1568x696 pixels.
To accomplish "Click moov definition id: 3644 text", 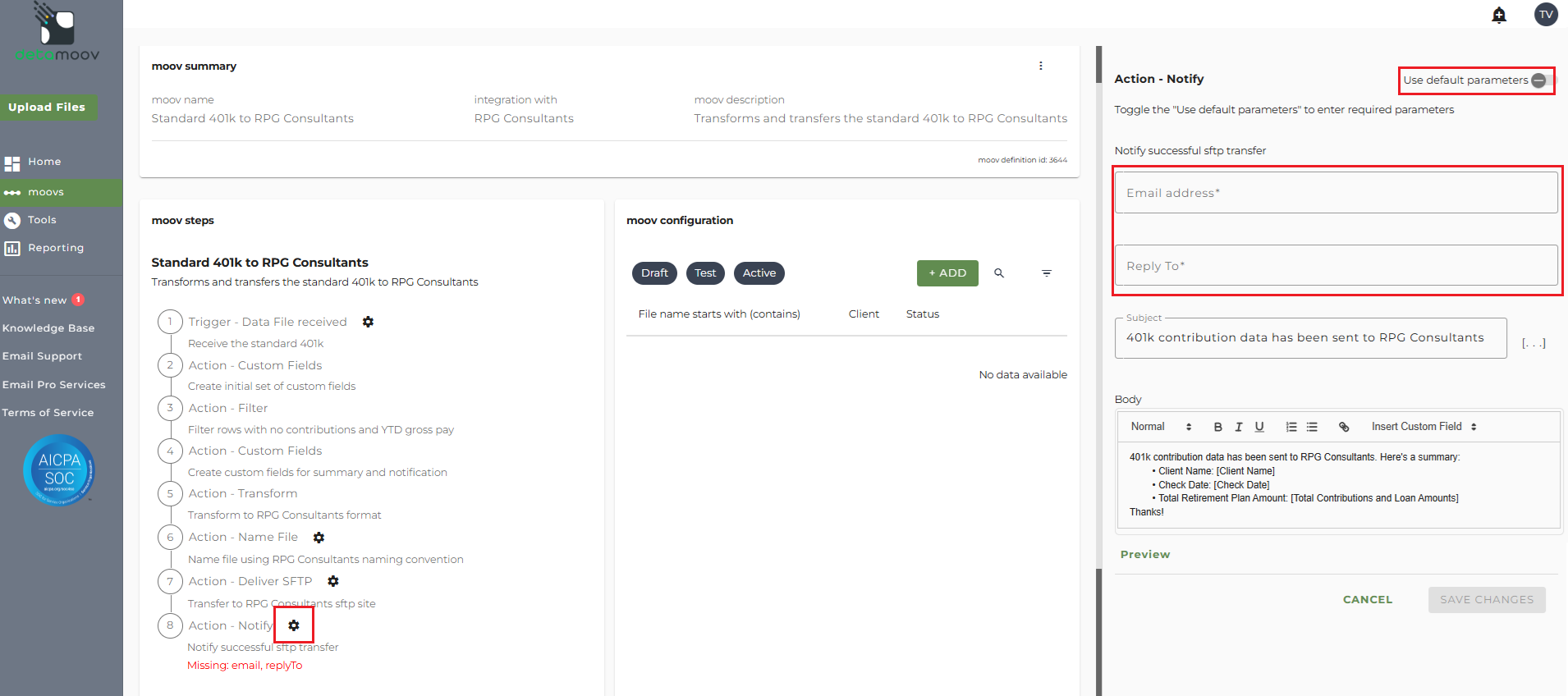I will click(1023, 160).
